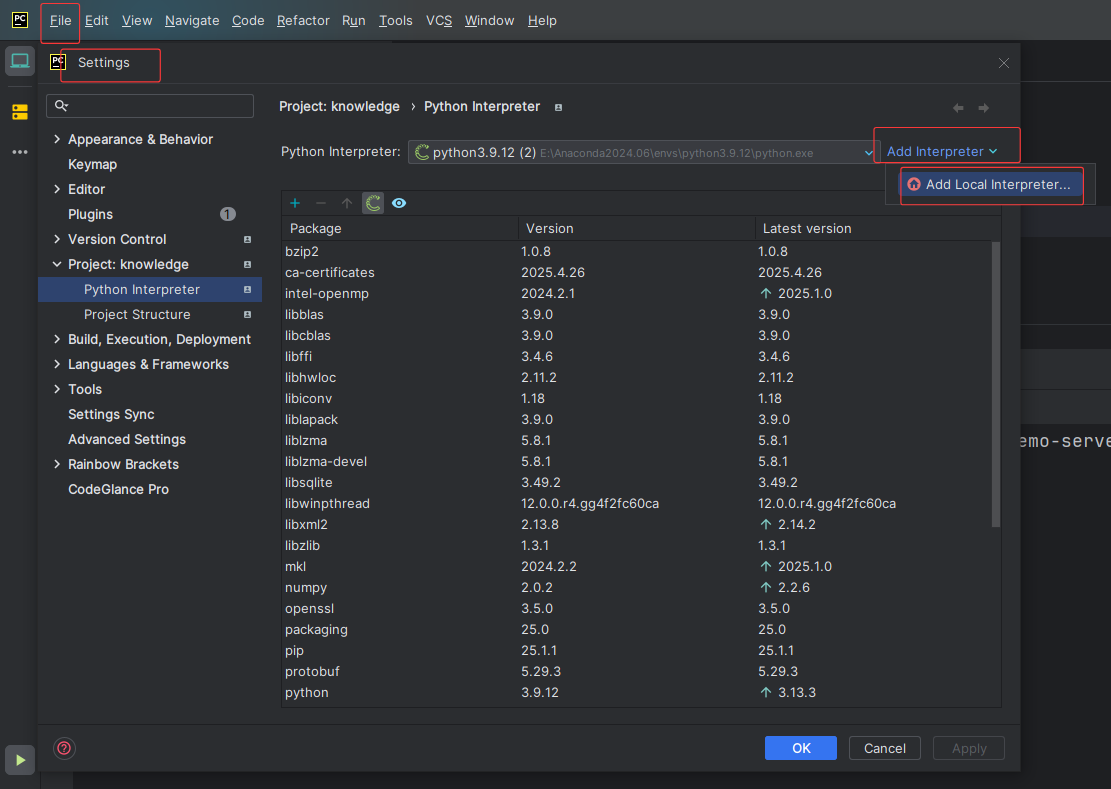Install a new package with the plus icon
This screenshot has width=1111, height=789.
(x=294, y=203)
